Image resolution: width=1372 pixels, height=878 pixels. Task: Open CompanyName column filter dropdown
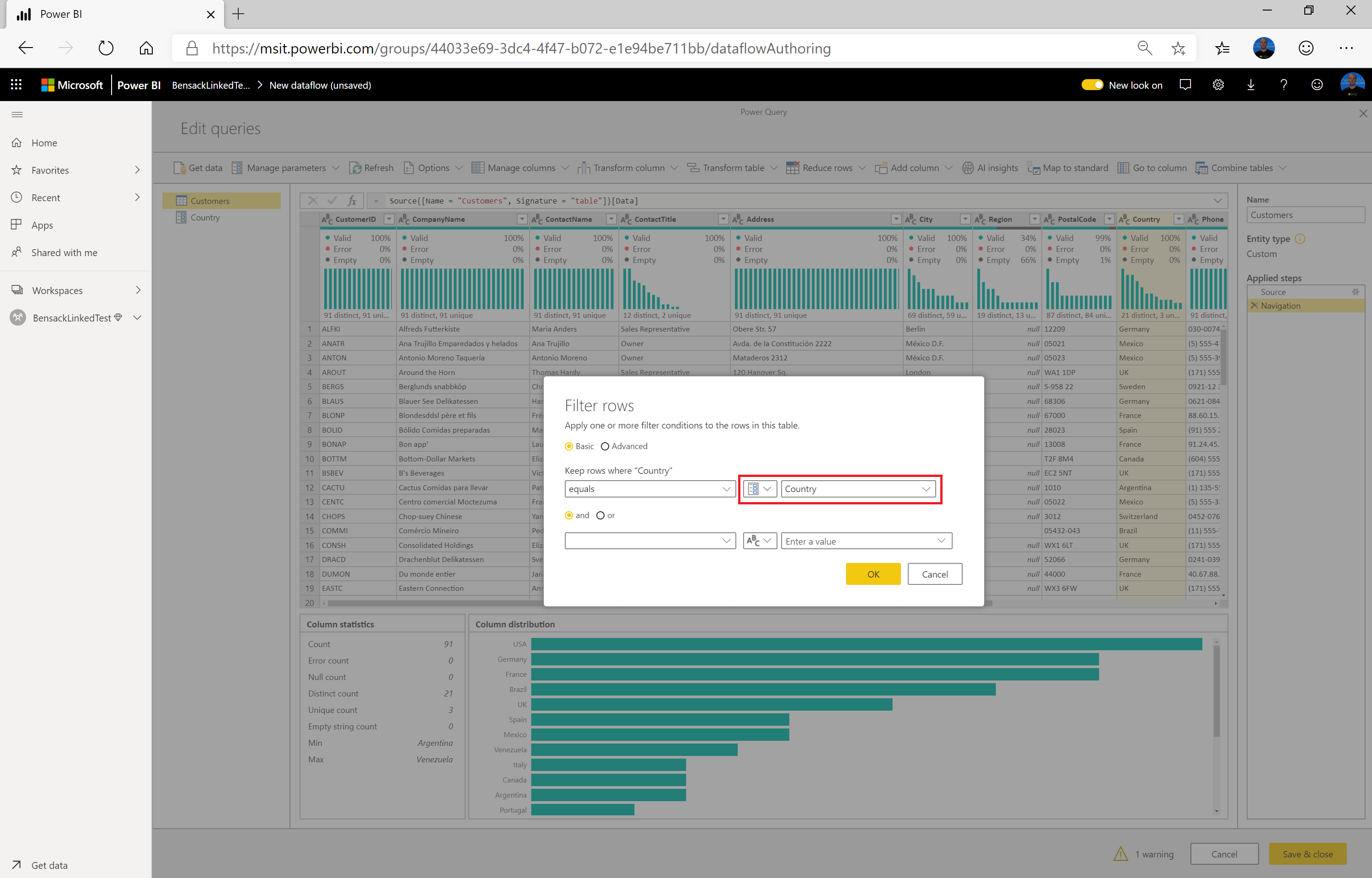[521, 219]
